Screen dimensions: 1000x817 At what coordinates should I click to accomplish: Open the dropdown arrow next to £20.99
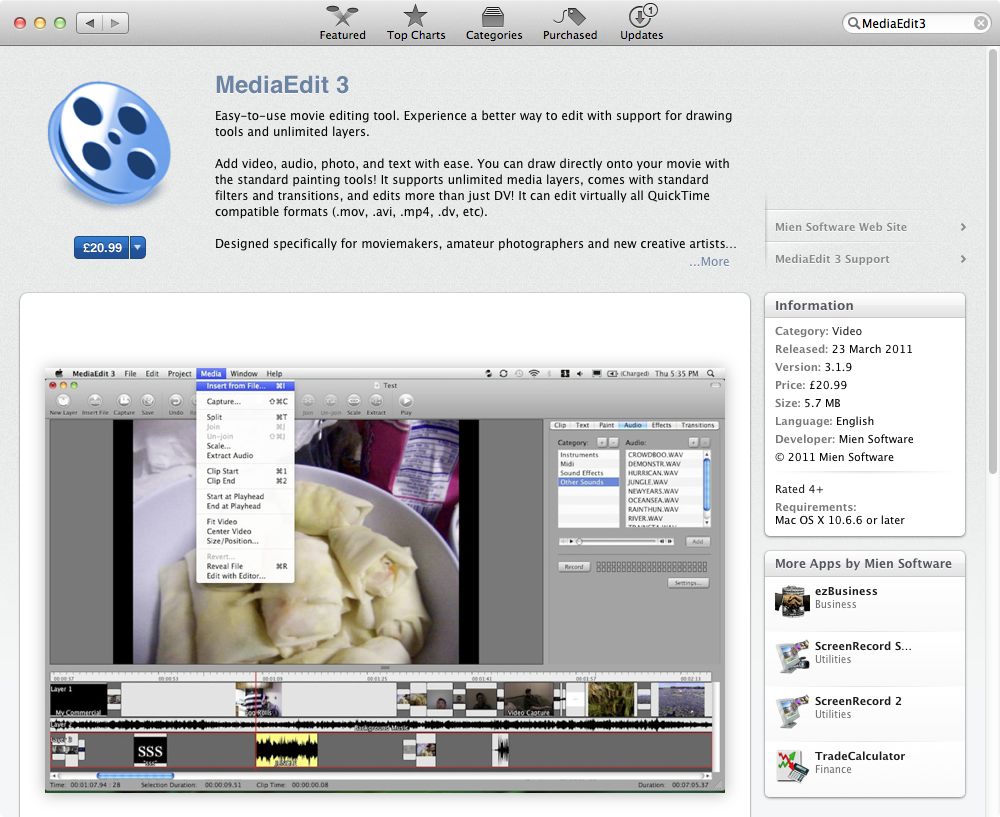click(x=138, y=247)
